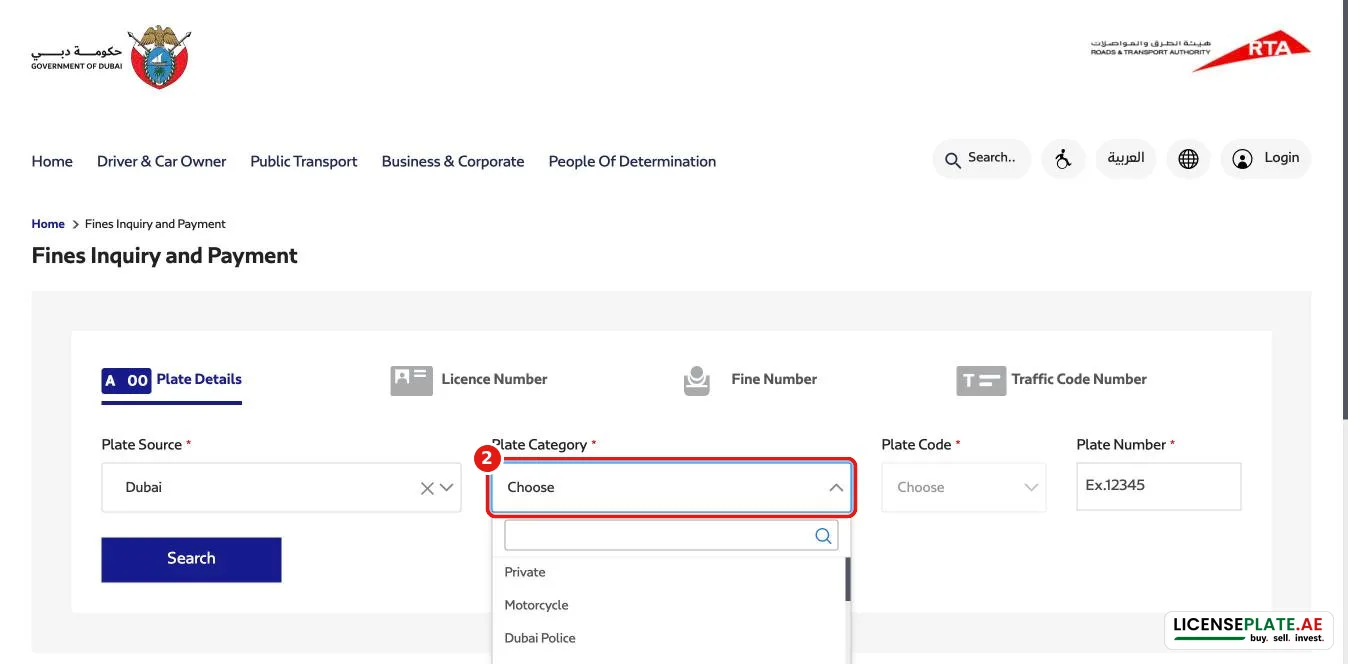This screenshot has height=664, width=1348.
Task: Open People Of Determination menu
Action: pos(632,161)
